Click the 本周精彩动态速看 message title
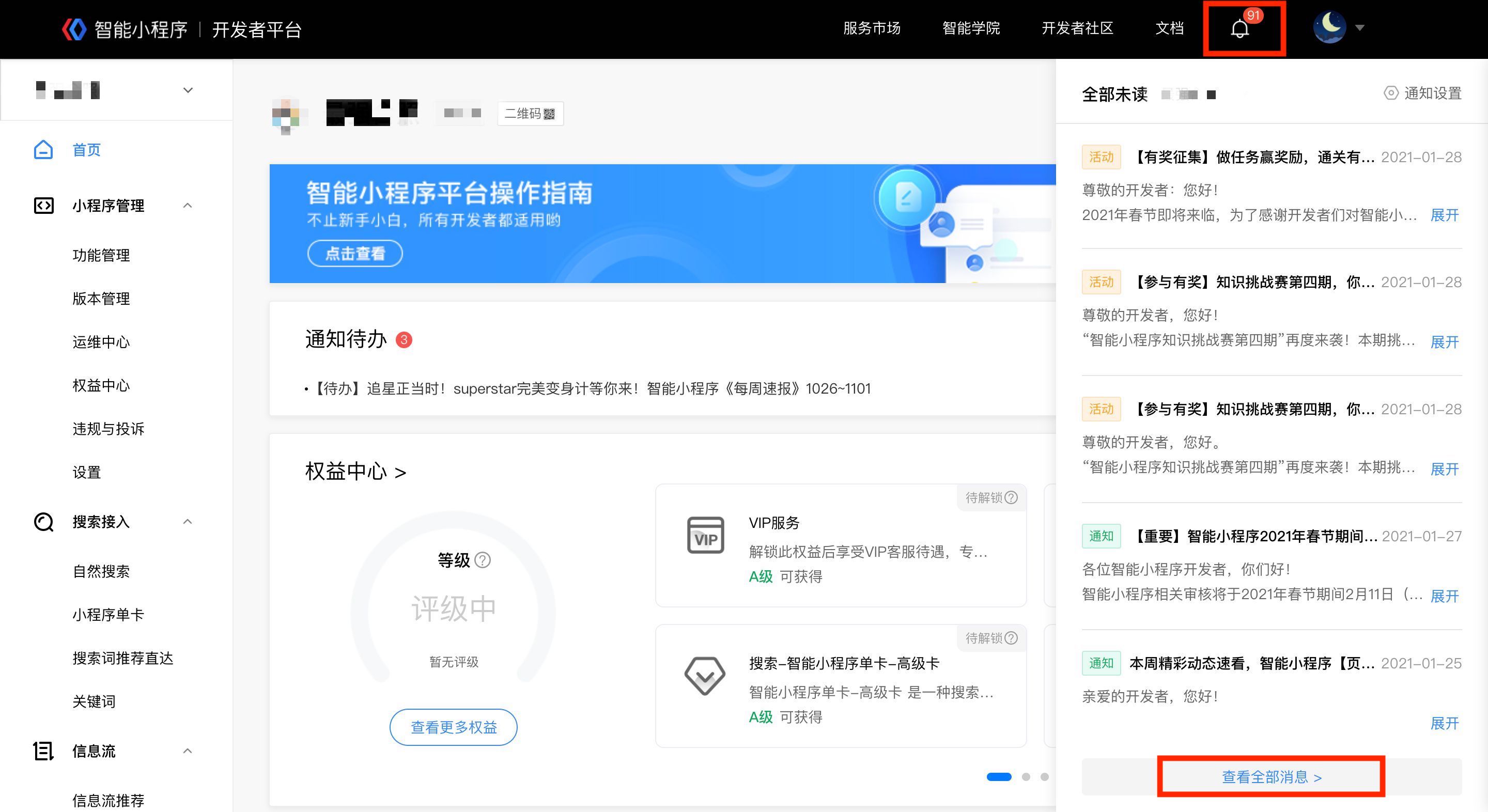 [x=1252, y=663]
